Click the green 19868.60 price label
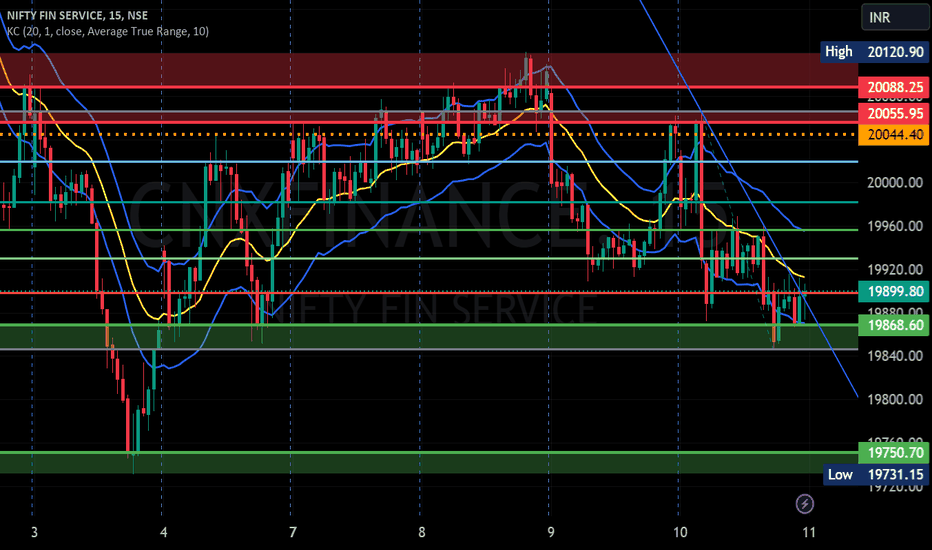932x550 pixels. [893, 325]
